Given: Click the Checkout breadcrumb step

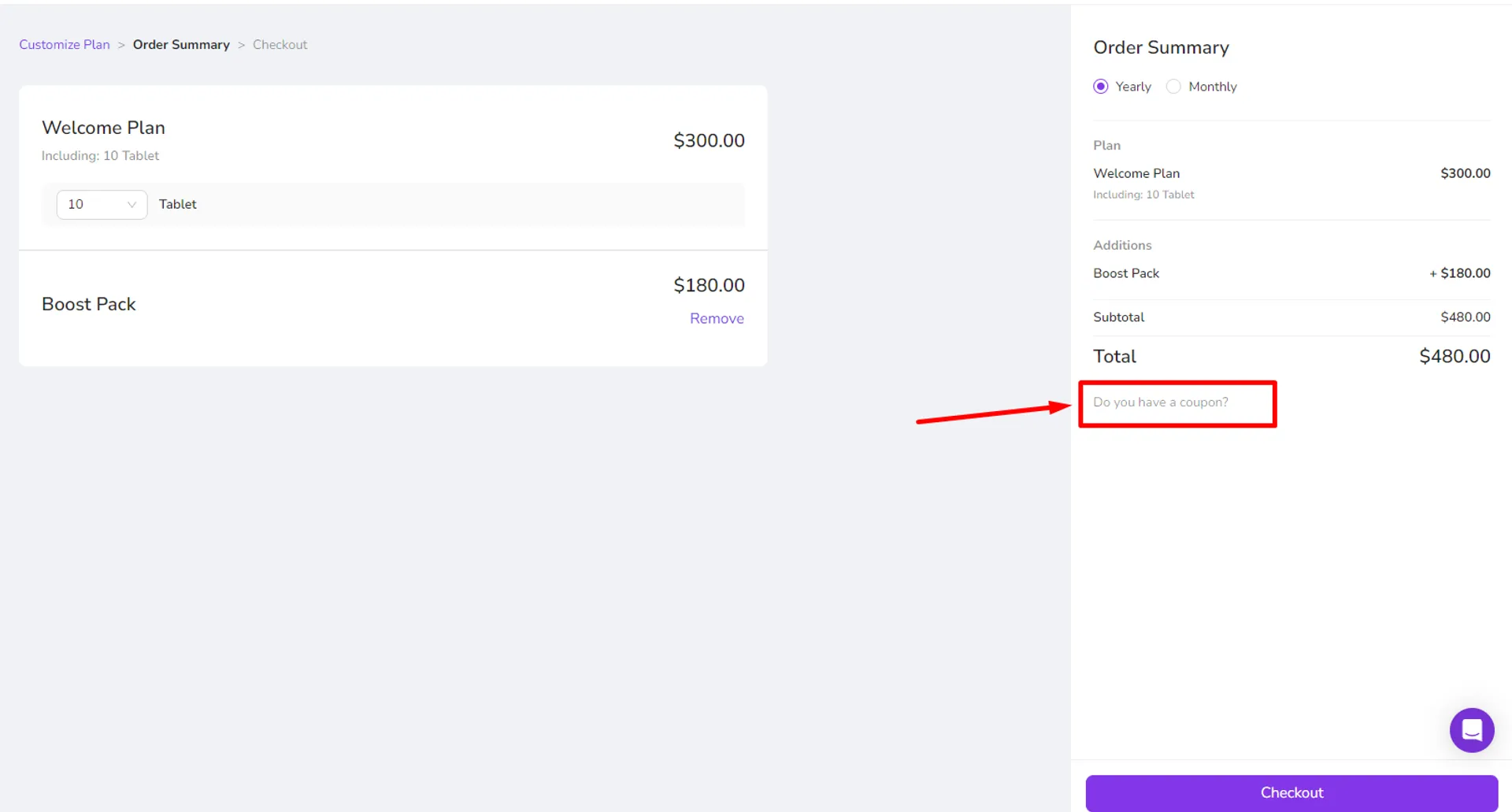Looking at the screenshot, I should click(x=280, y=45).
